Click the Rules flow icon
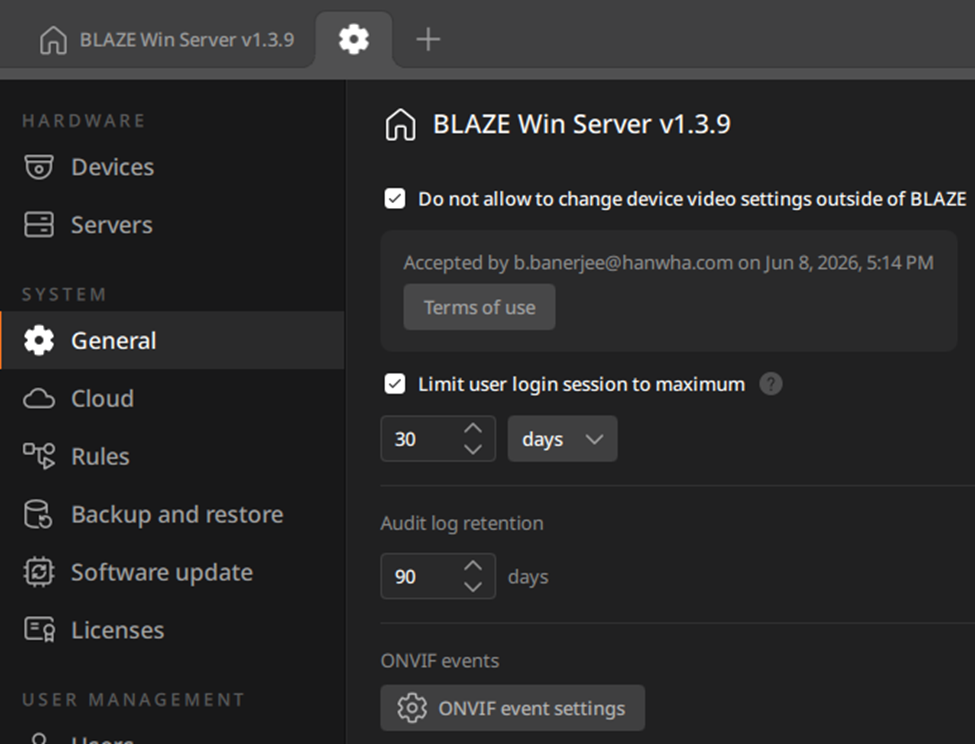The width and height of the screenshot is (975, 744). coord(39,456)
